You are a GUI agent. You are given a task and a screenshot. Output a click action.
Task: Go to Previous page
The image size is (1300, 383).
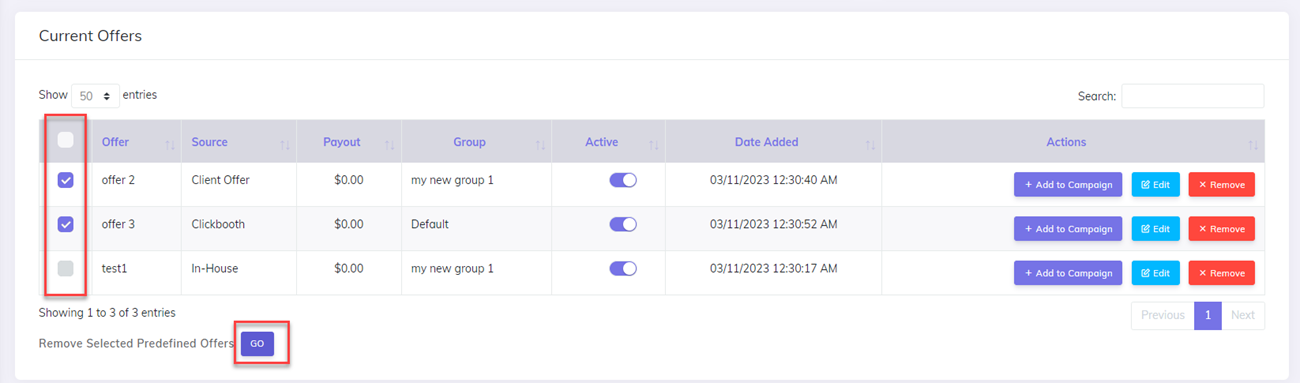pos(1162,315)
